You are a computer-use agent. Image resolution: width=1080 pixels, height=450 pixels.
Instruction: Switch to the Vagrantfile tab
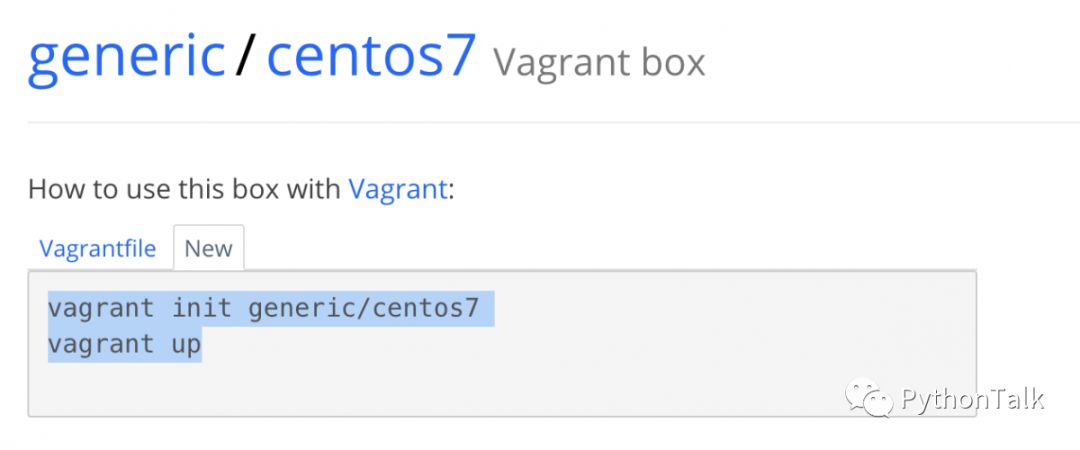point(97,248)
